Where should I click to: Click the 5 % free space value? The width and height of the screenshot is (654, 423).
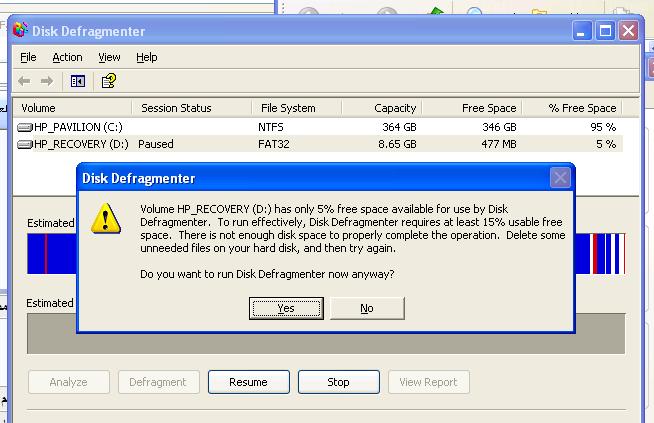pyautogui.click(x=606, y=144)
